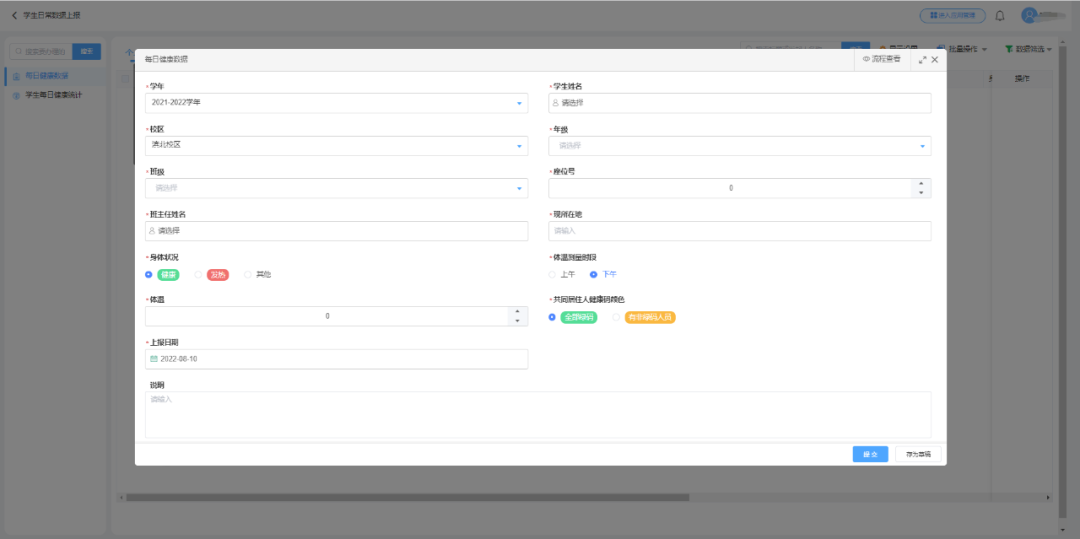The image size is (1080, 539).
Task: Click the calendar icon in 上报日期 field
Action: 154,359
